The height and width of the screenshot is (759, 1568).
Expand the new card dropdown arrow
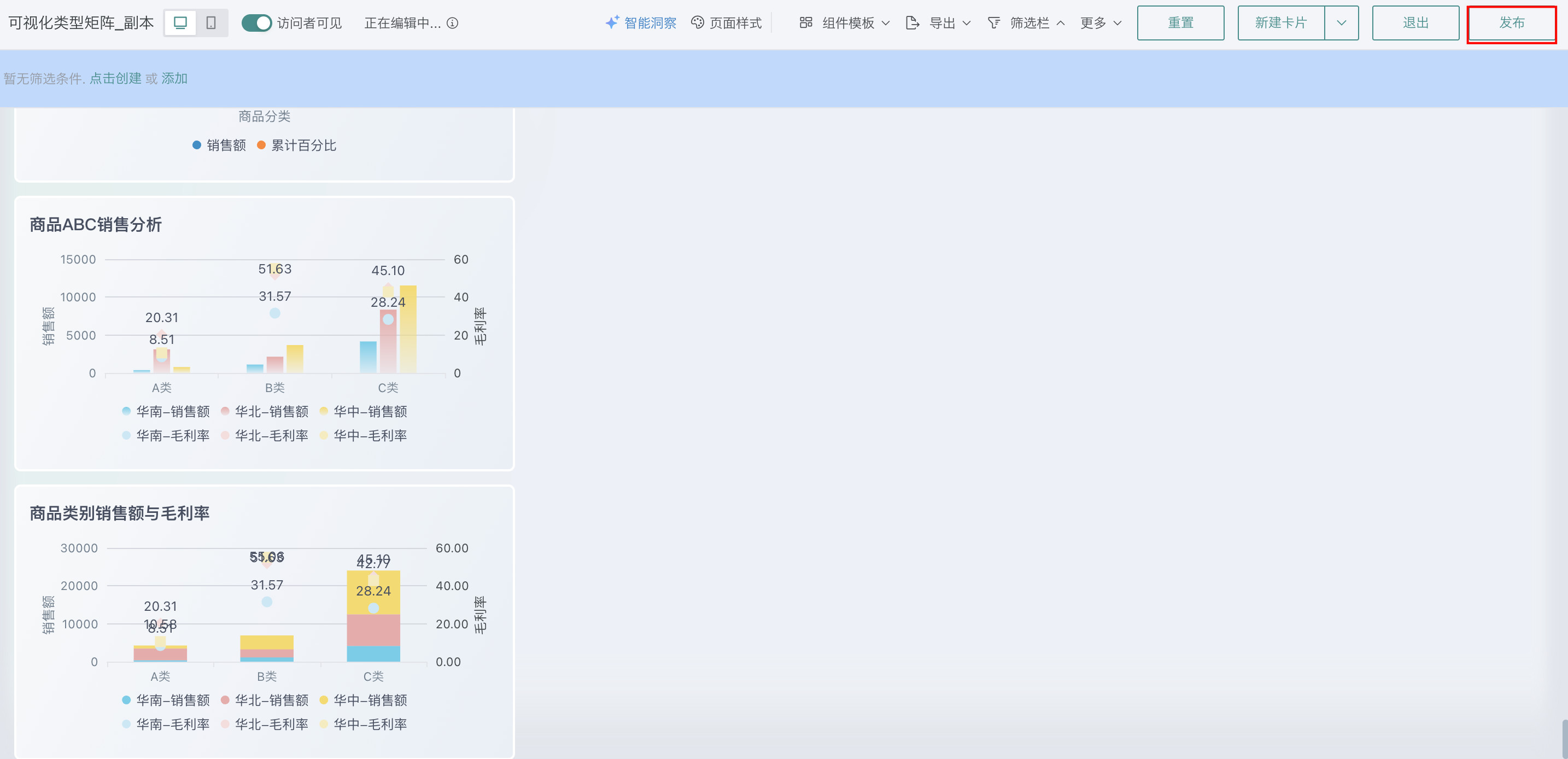pos(1341,23)
